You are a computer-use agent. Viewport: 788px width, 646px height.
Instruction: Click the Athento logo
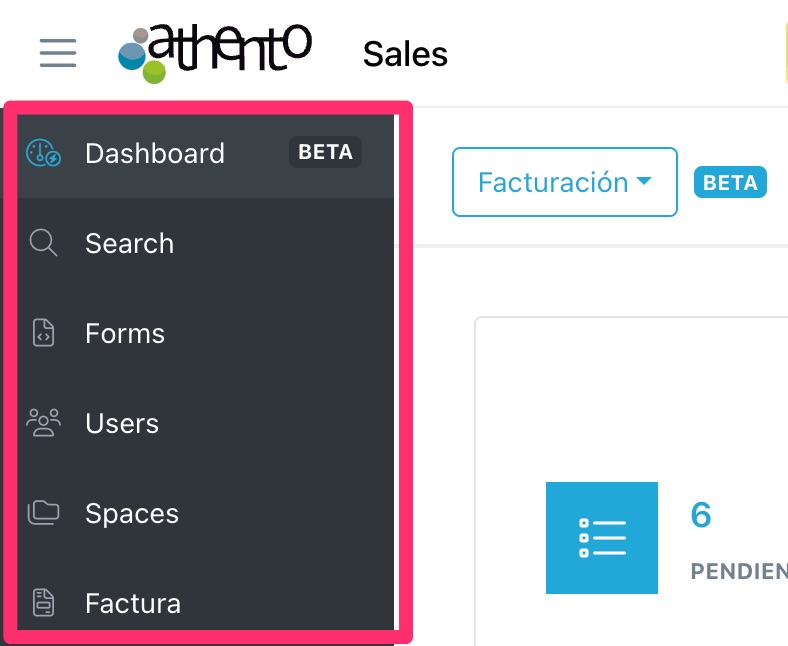215,52
